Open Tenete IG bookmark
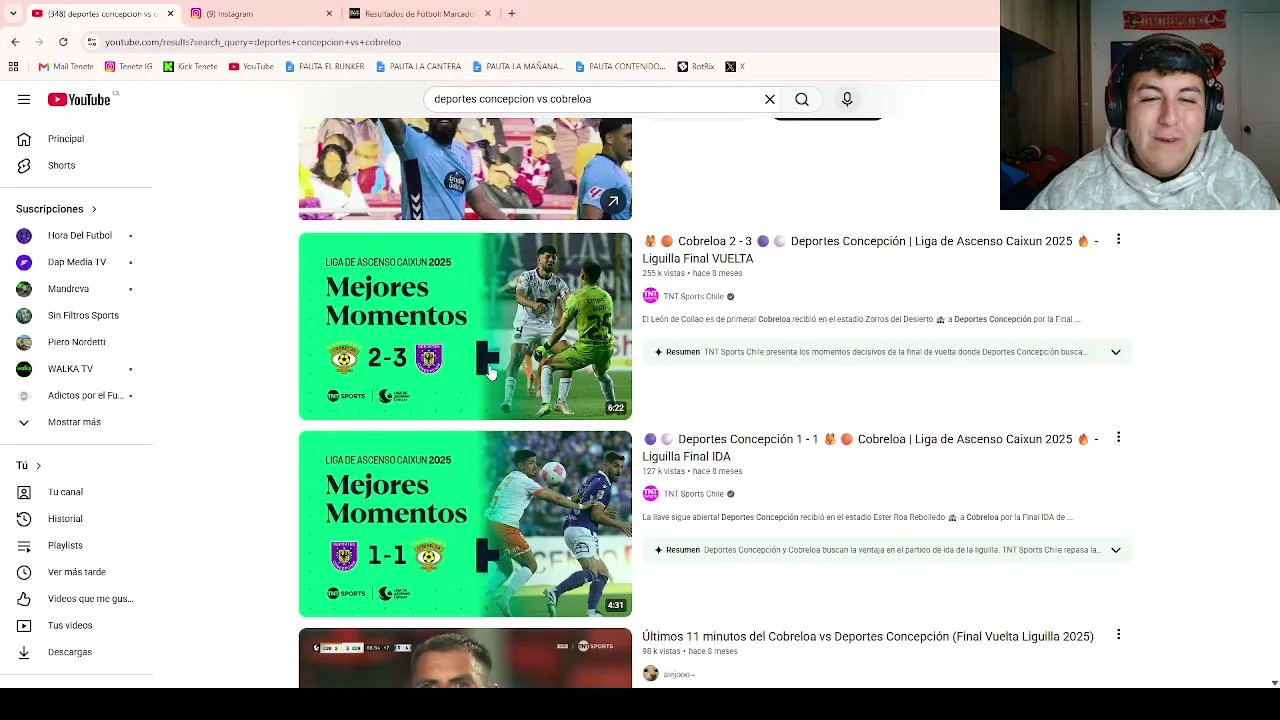Screen dimensions: 1280x720 pos(129,67)
